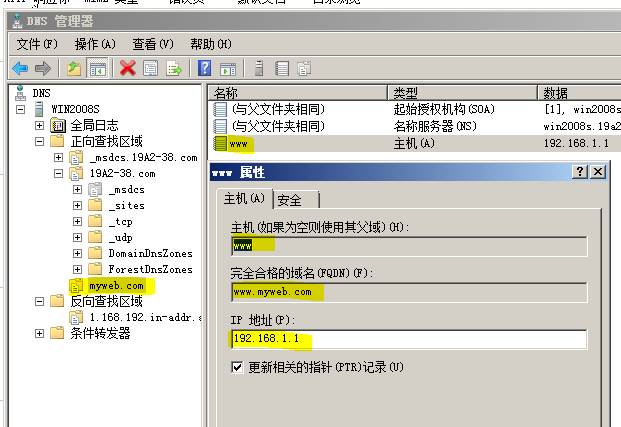The height and width of the screenshot is (427, 621).
Task: Sort by the 数据 column header
Action: pyautogui.click(x=579, y=93)
